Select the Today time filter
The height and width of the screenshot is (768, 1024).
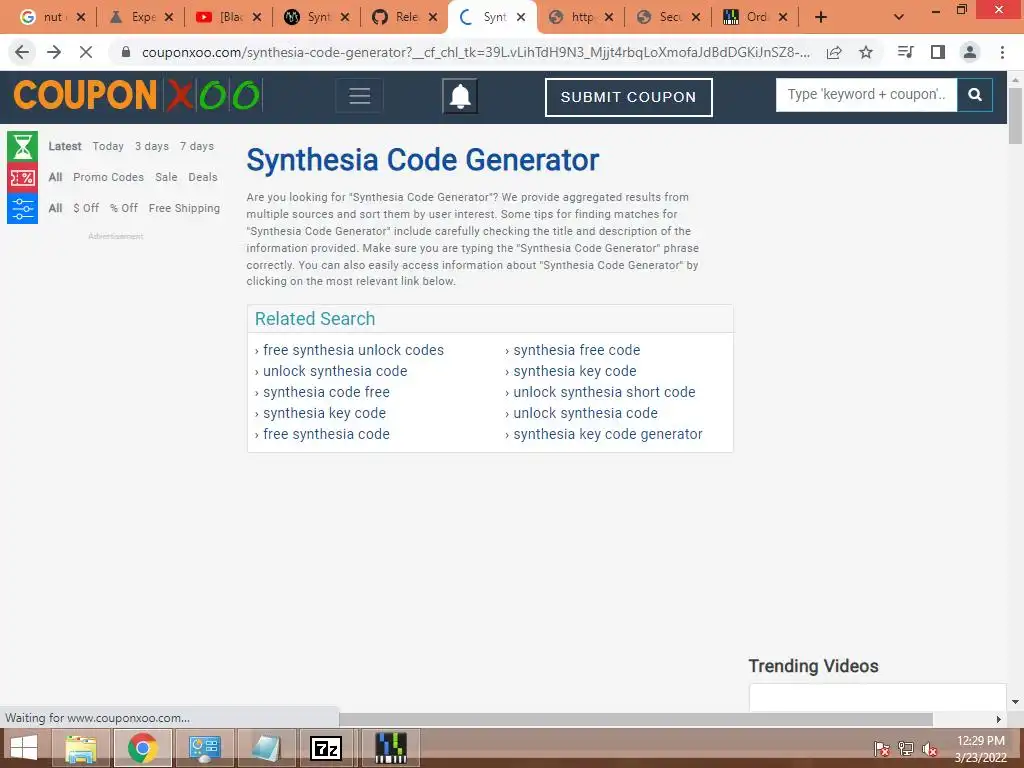click(x=108, y=146)
